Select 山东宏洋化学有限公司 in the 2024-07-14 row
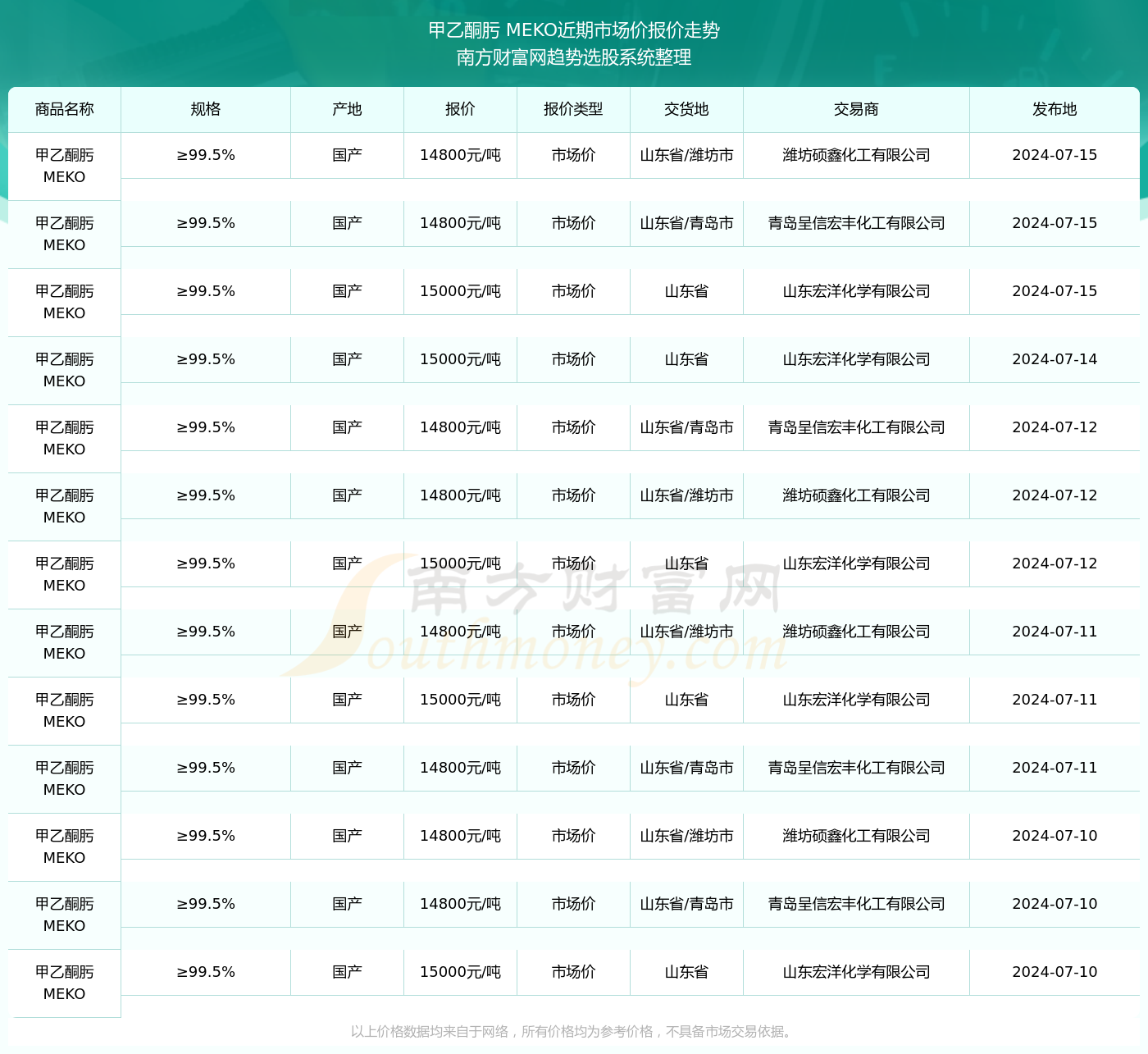The height and width of the screenshot is (1054, 1148). tap(856, 359)
